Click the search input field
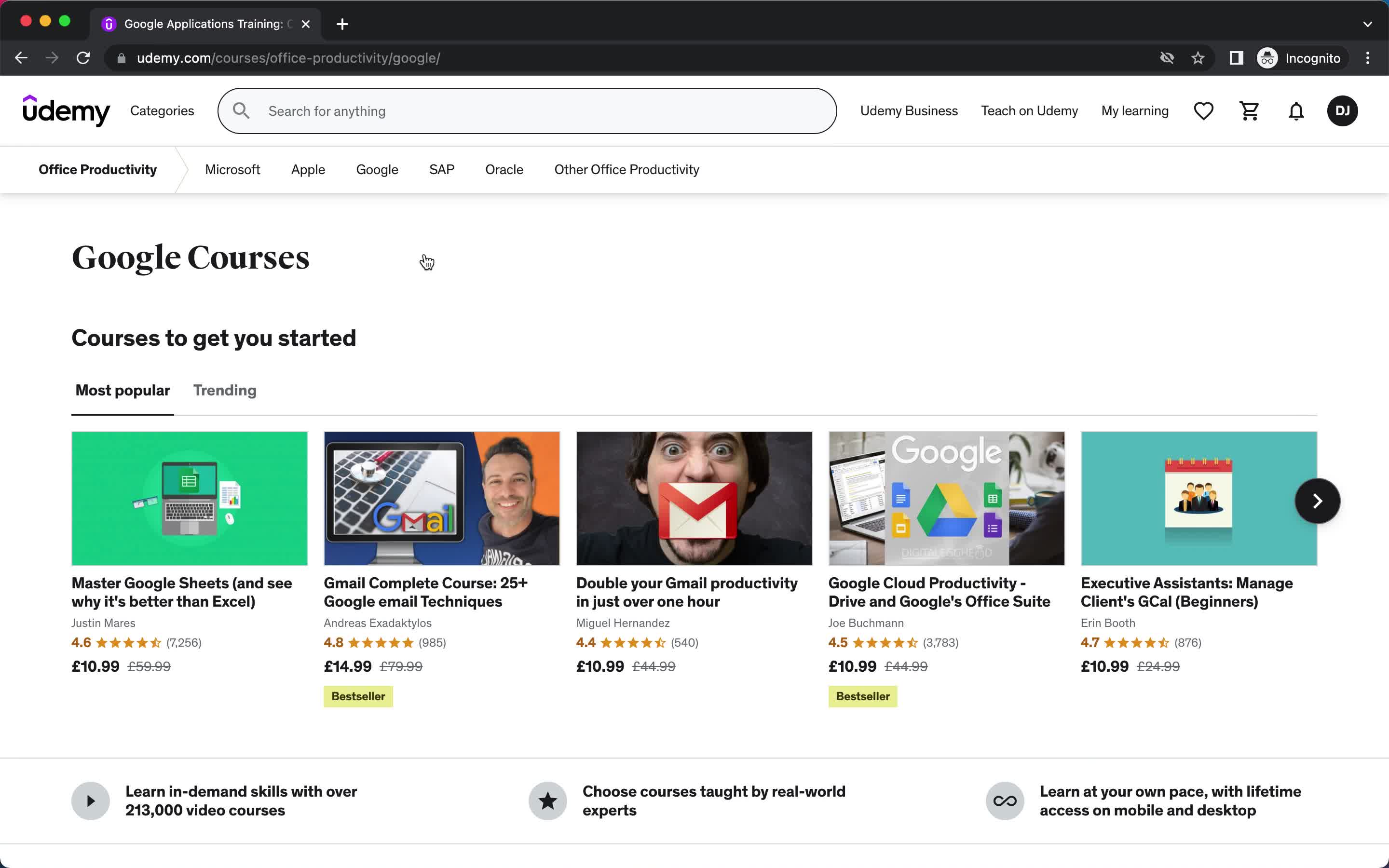The image size is (1389, 868). point(527,111)
